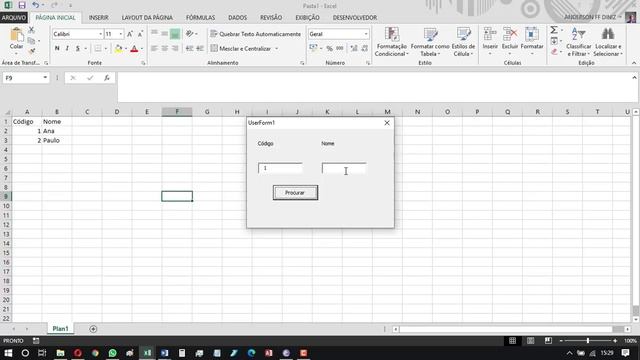Image resolution: width=640 pixels, height=360 pixels.
Task: Toggle middle vertical alignment
Action: (x=164, y=34)
